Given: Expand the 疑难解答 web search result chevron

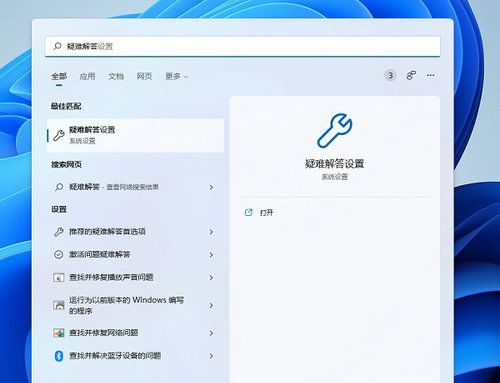Looking at the screenshot, I should point(211,187).
